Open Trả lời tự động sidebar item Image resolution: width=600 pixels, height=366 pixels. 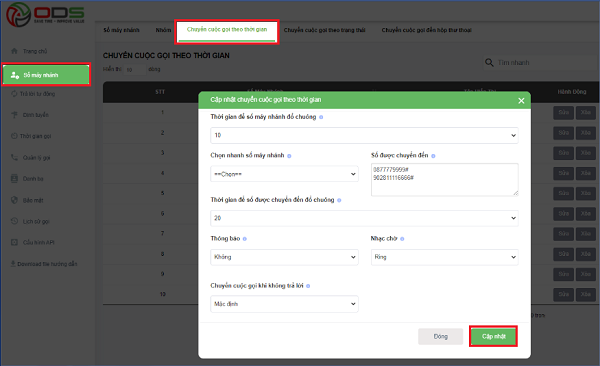37,94
